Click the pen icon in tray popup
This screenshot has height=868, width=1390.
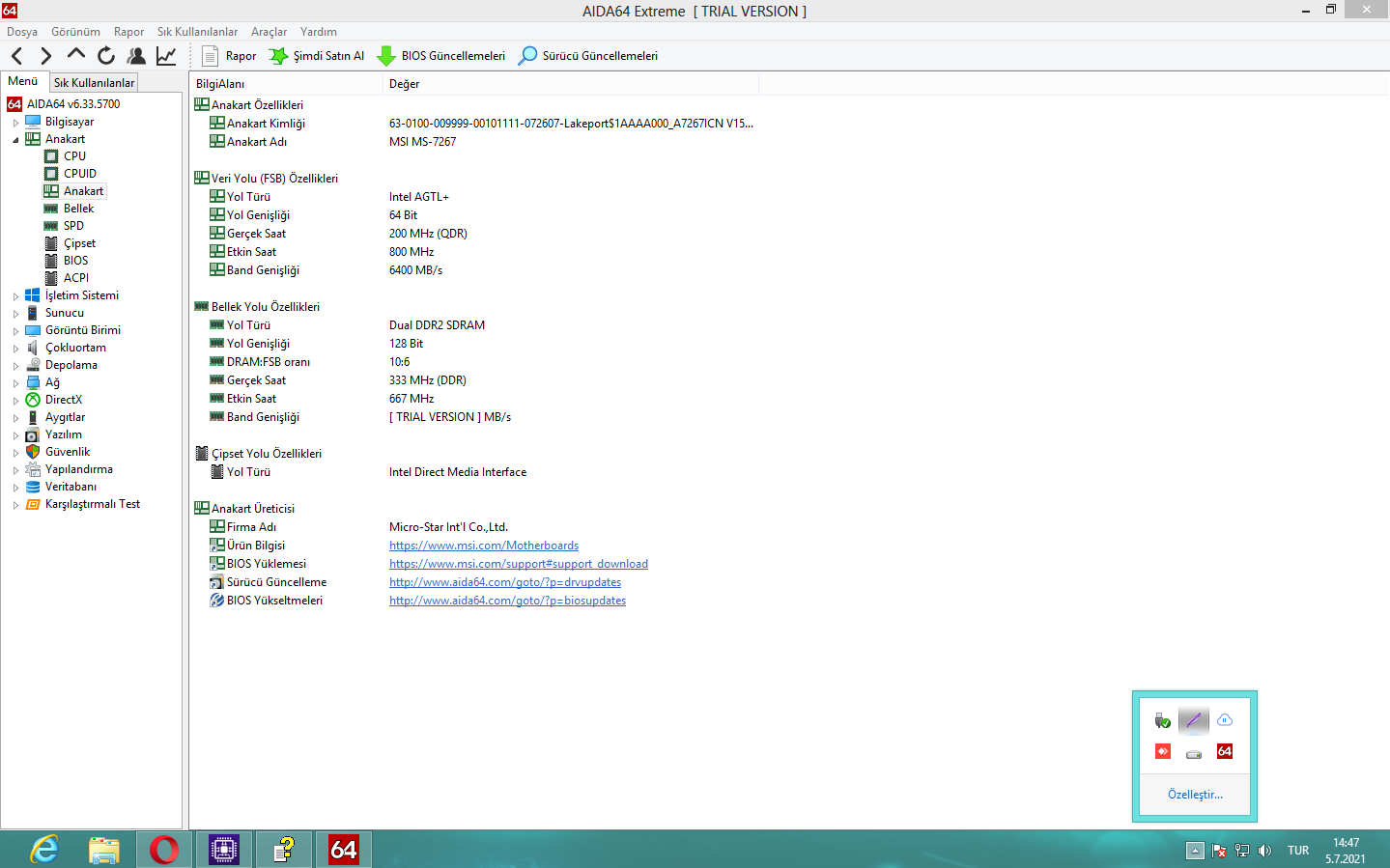pyautogui.click(x=1194, y=720)
